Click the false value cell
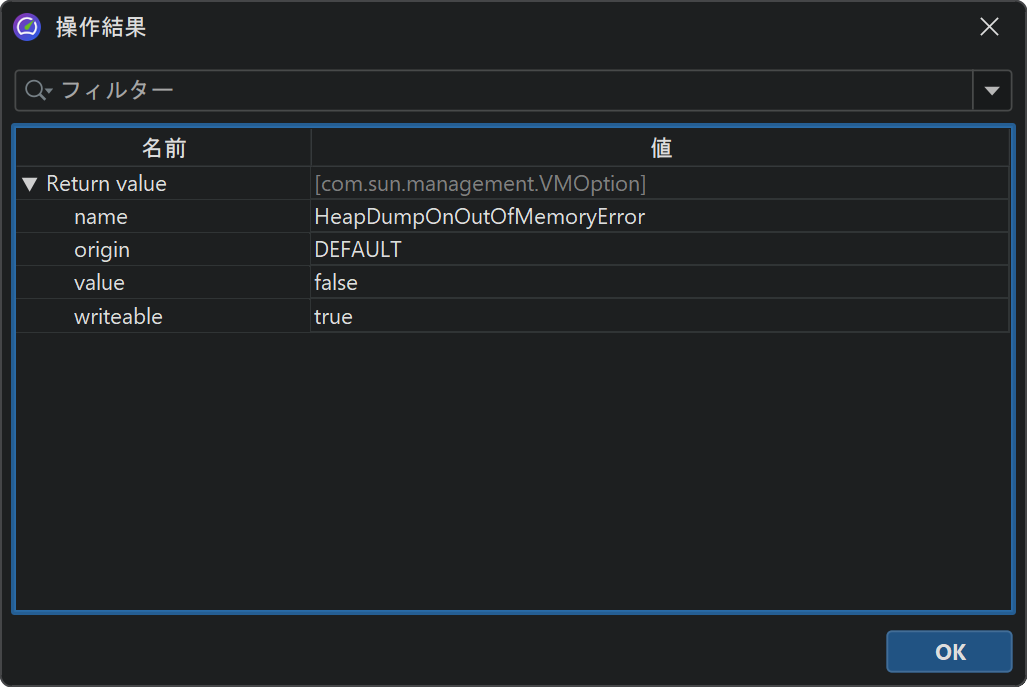This screenshot has width=1027, height=687. (336, 283)
